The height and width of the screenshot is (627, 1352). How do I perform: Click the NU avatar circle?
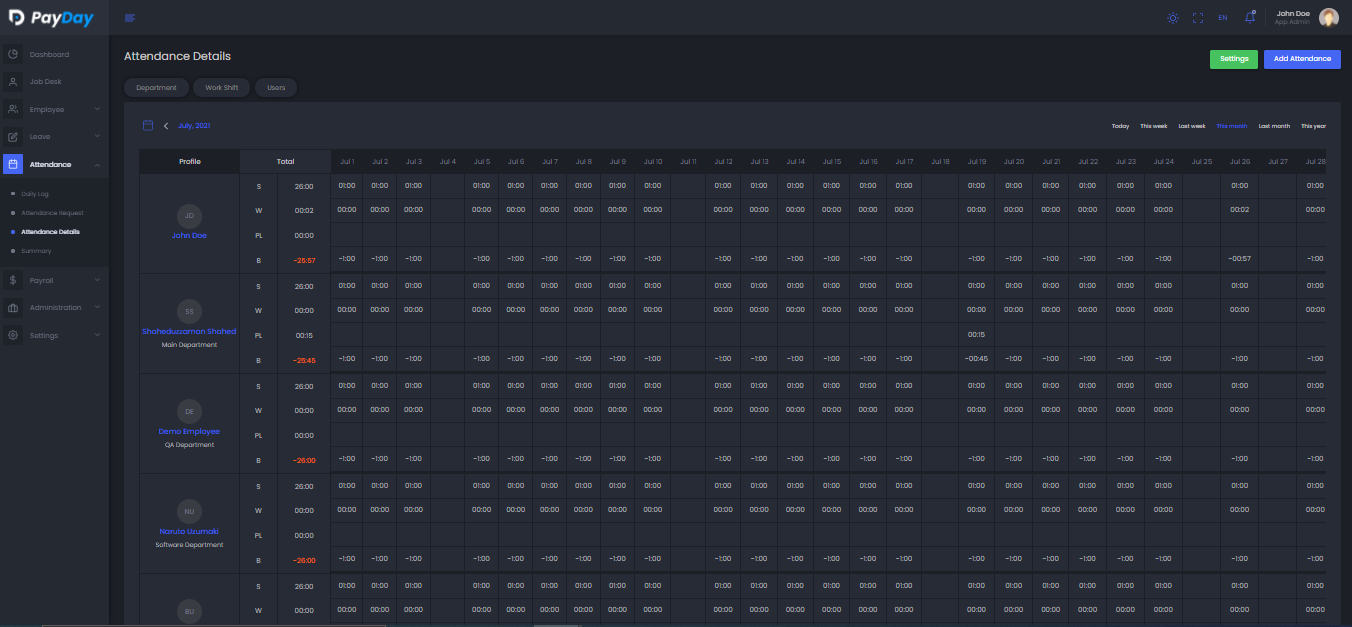click(x=189, y=511)
